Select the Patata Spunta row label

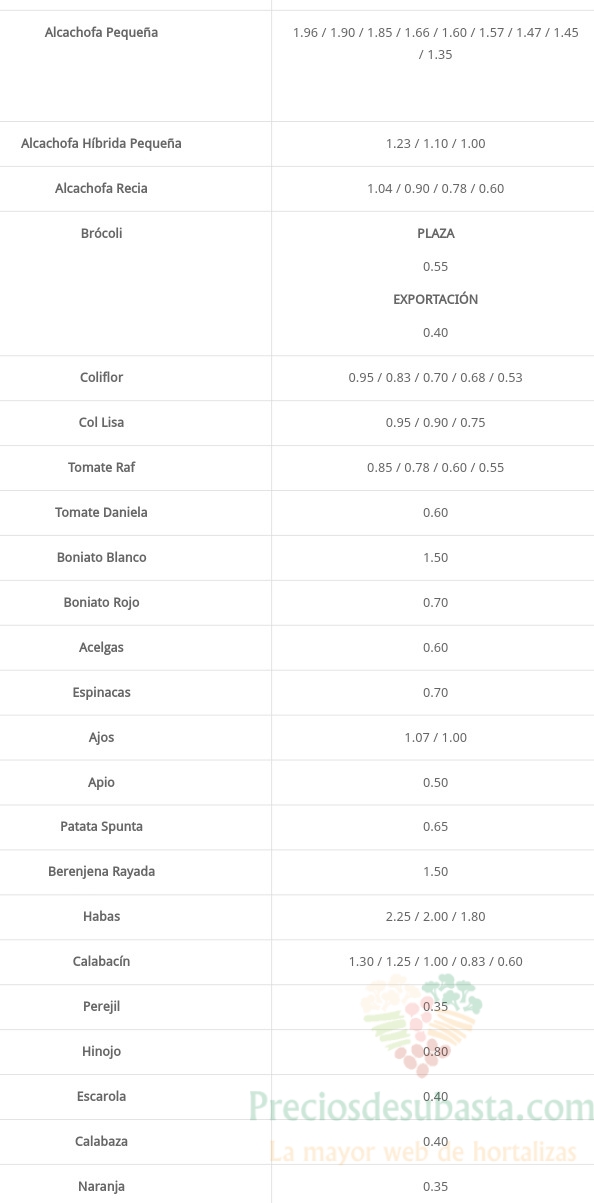coord(102,827)
